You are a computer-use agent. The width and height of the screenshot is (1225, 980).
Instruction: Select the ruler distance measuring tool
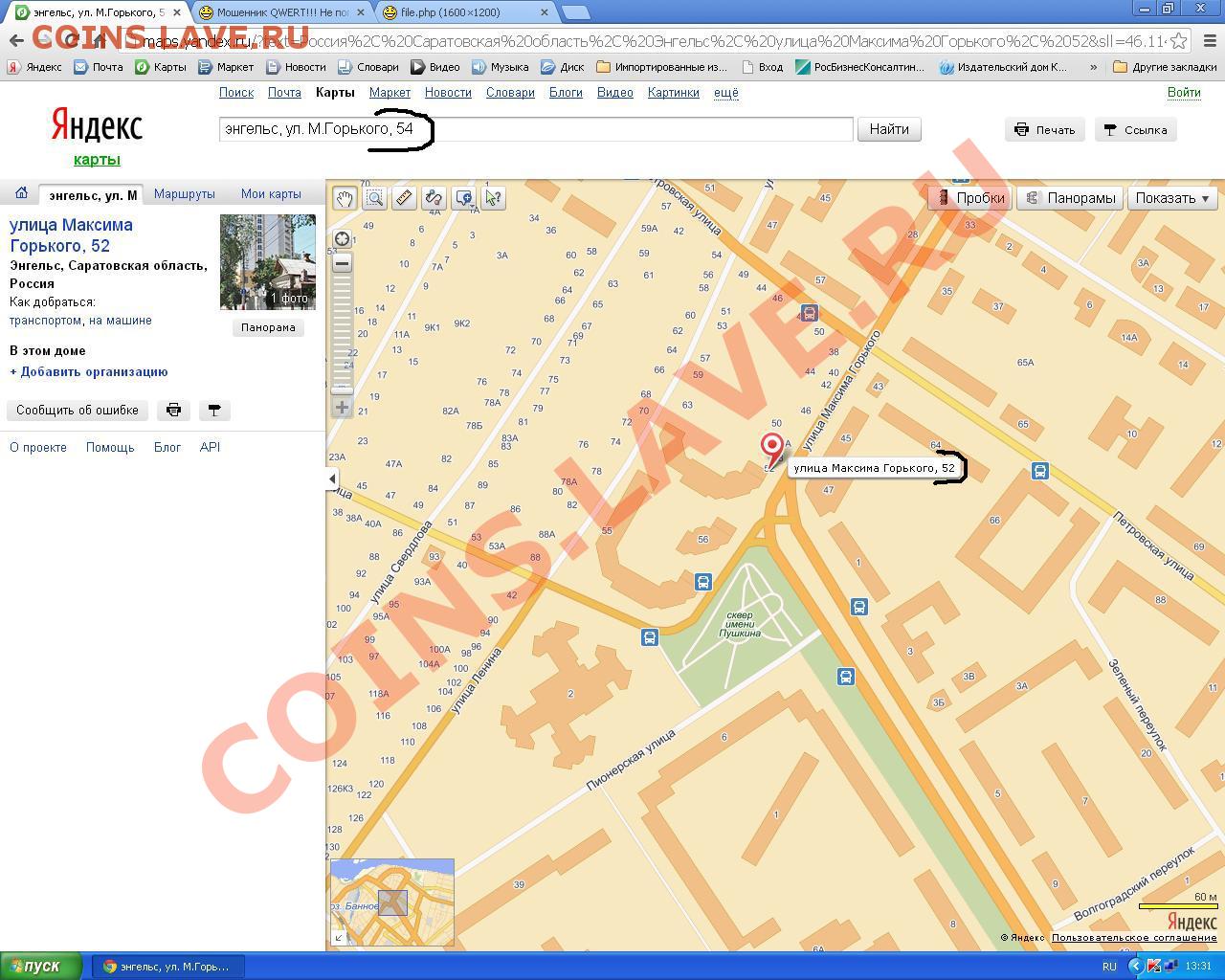(404, 198)
